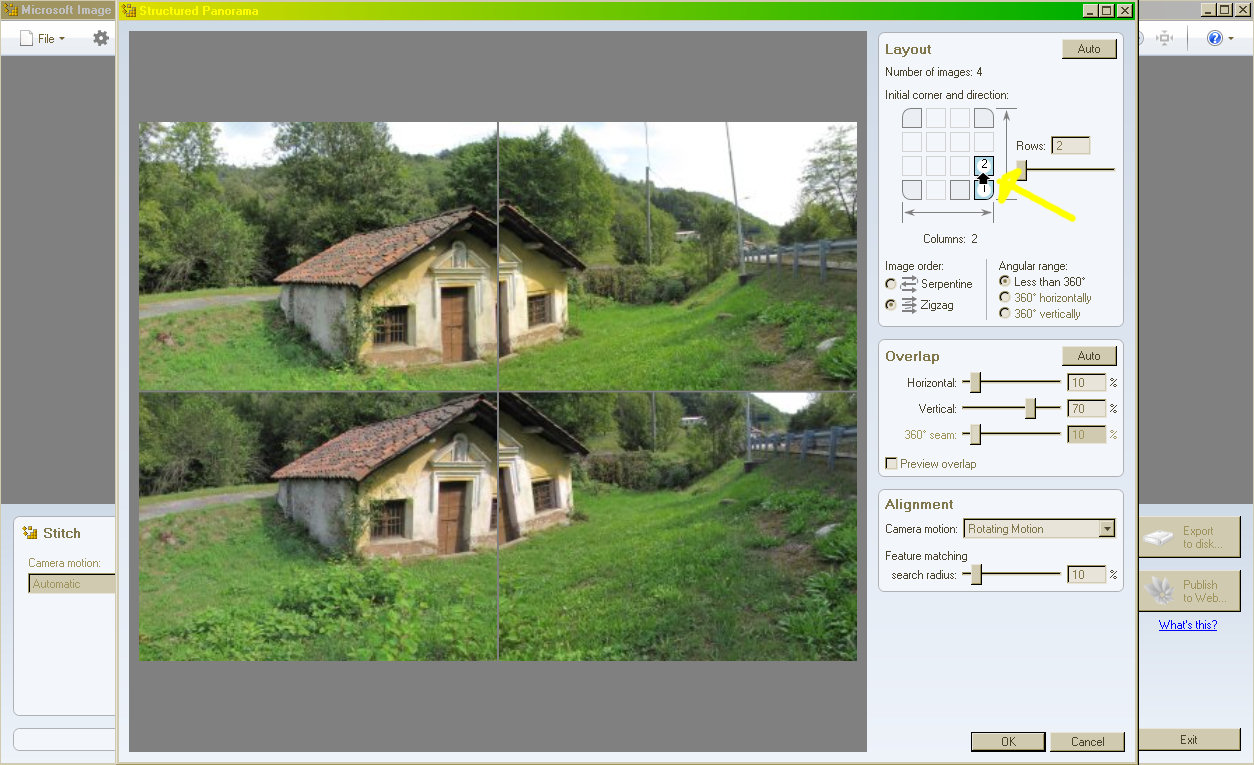Click the Vertical overlap value 70 field
Image resolution: width=1254 pixels, height=765 pixels.
1086,409
